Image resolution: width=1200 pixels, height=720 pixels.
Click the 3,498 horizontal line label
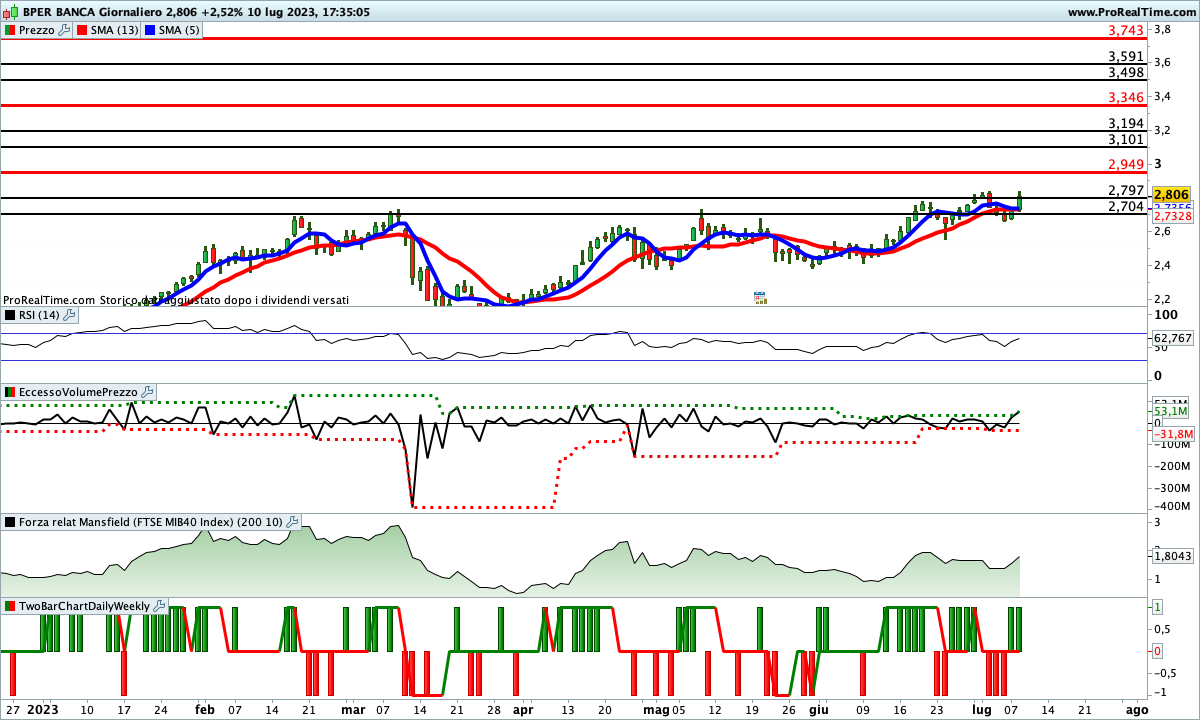(1126, 73)
